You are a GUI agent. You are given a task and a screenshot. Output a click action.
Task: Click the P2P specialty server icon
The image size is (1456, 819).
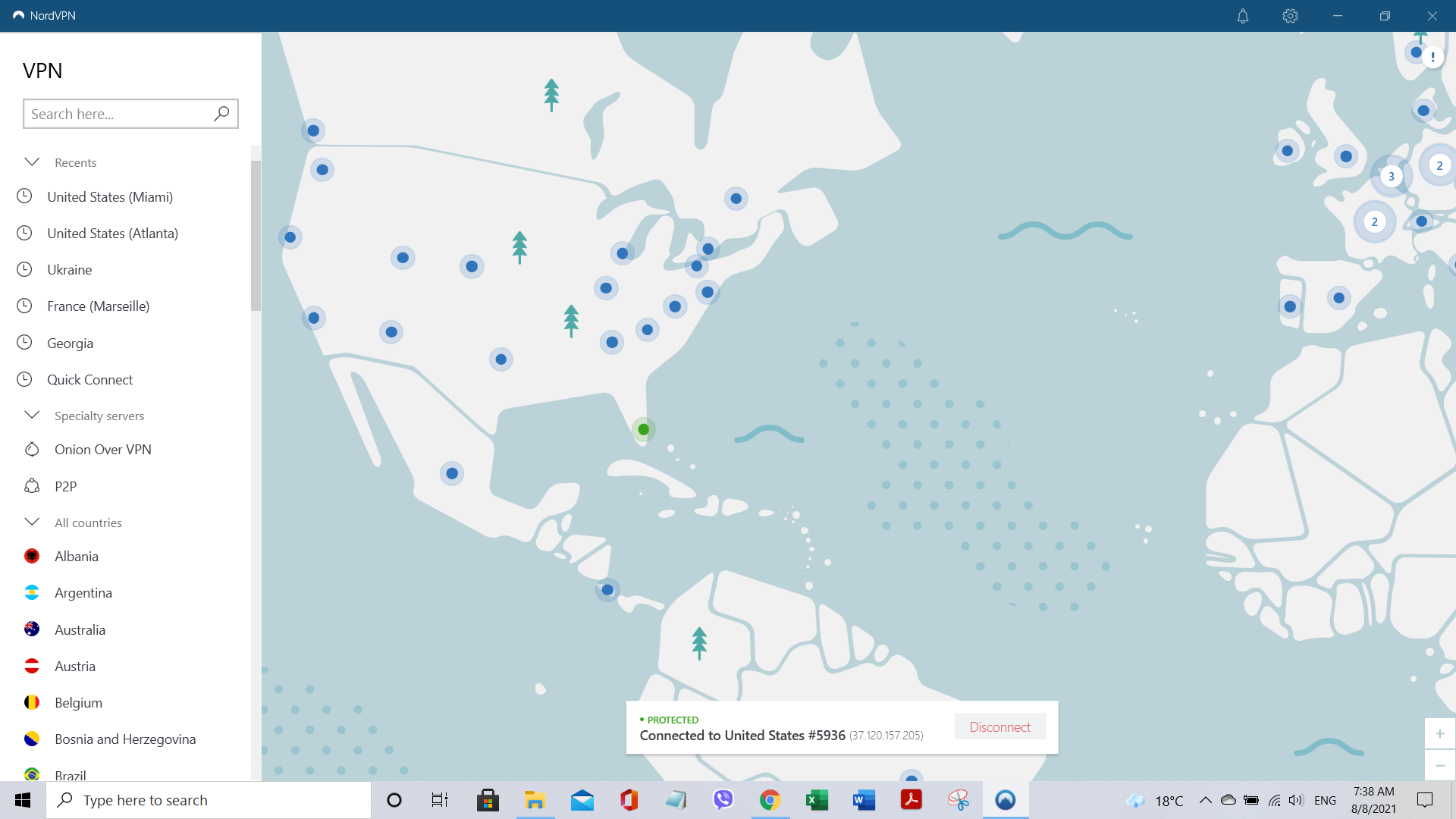click(32, 486)
